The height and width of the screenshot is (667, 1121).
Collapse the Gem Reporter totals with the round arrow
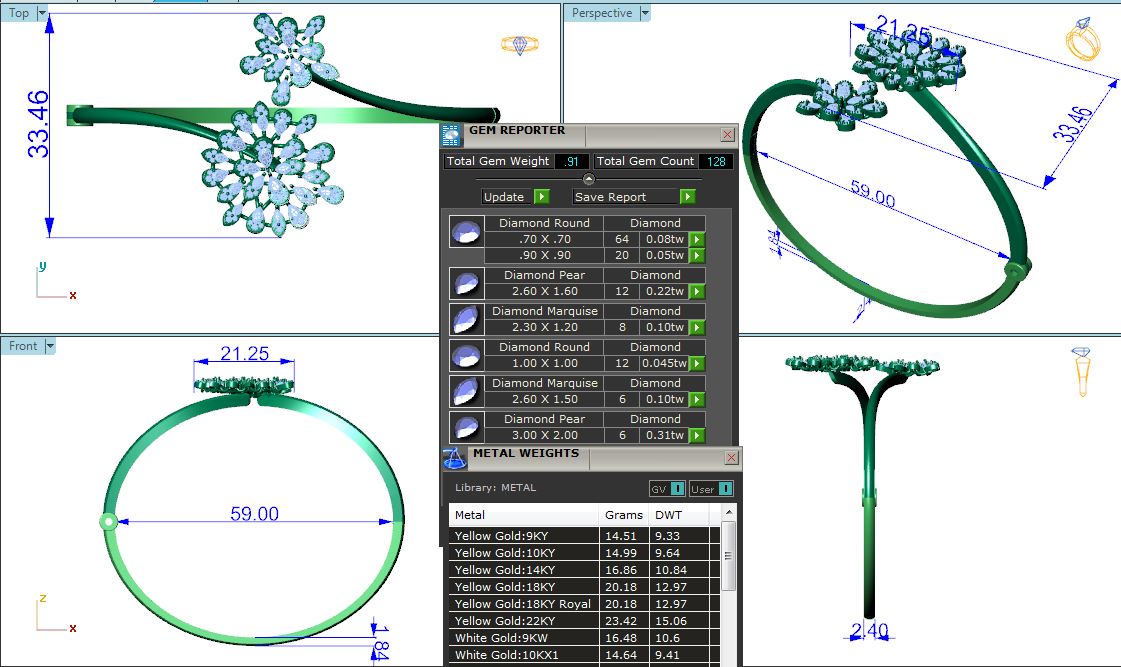click(588, 179)
